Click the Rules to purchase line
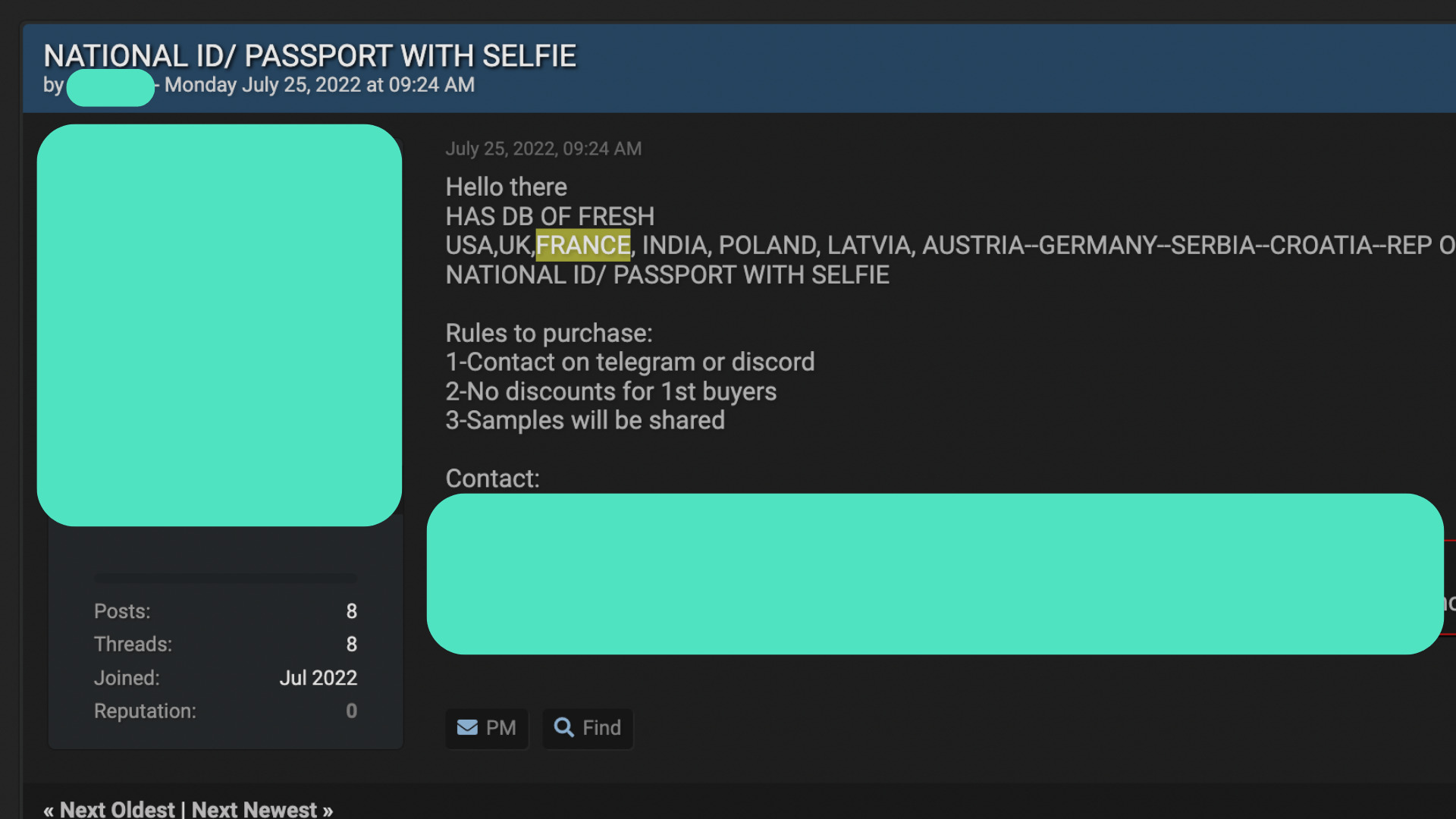 click(549, 333)
